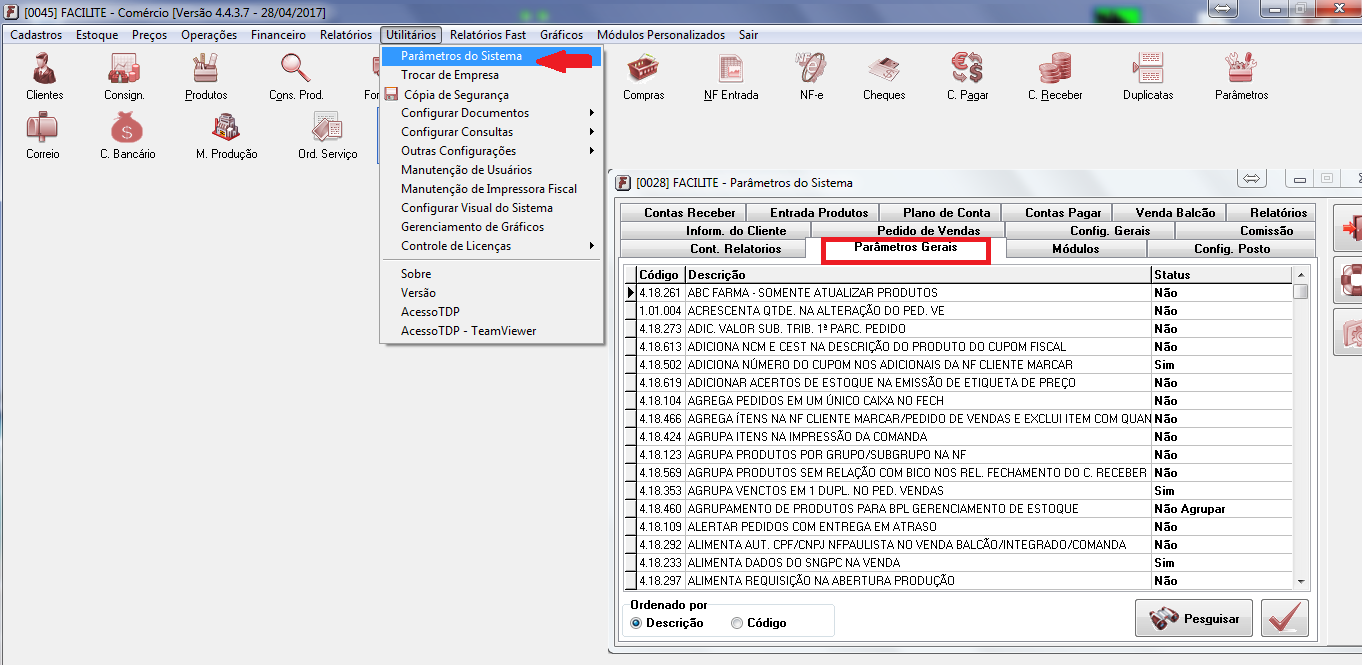Open the Ord. Serviço icon
The width and height of the screenshot is (1362, 665).
(327, 128)
